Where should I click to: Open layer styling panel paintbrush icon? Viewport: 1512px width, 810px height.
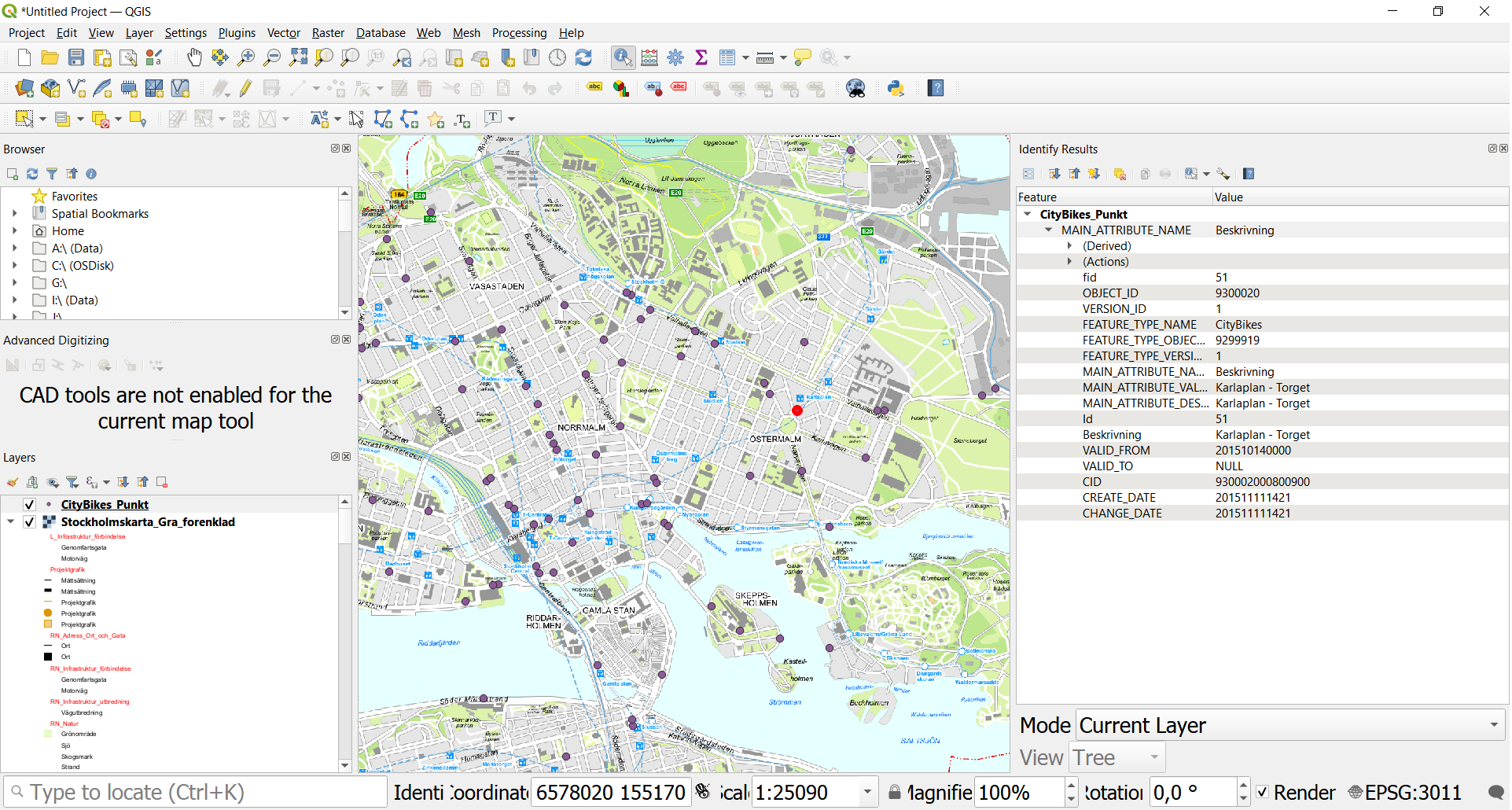[x=12, y=482]
